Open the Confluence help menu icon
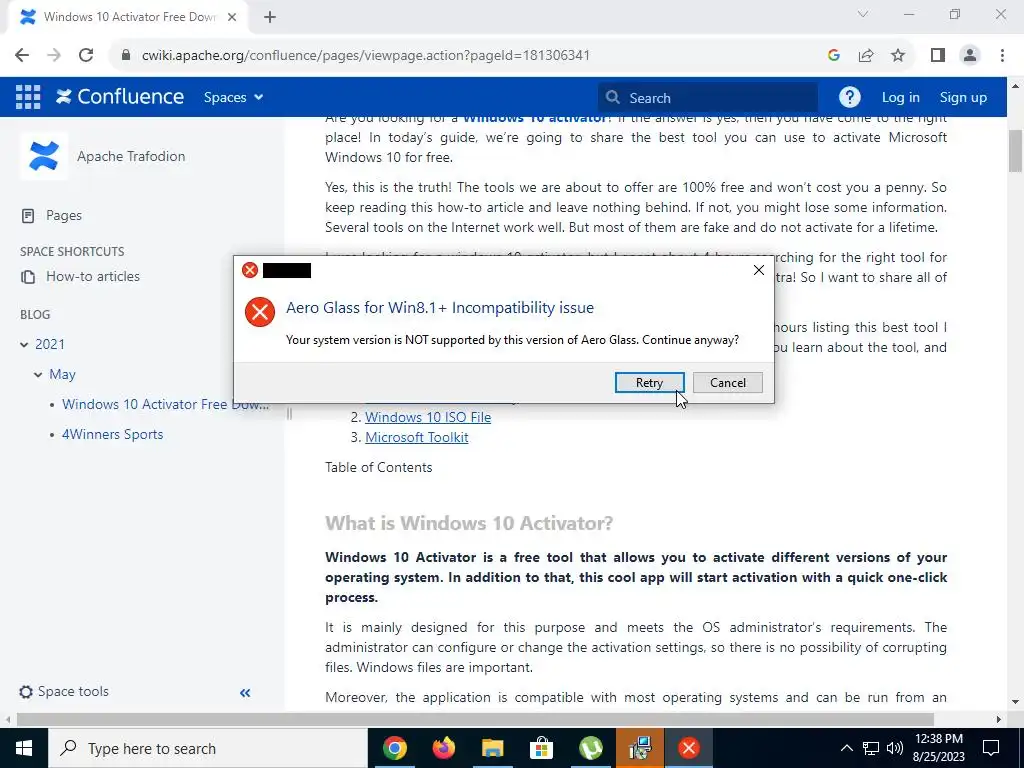 click(849, 97)
